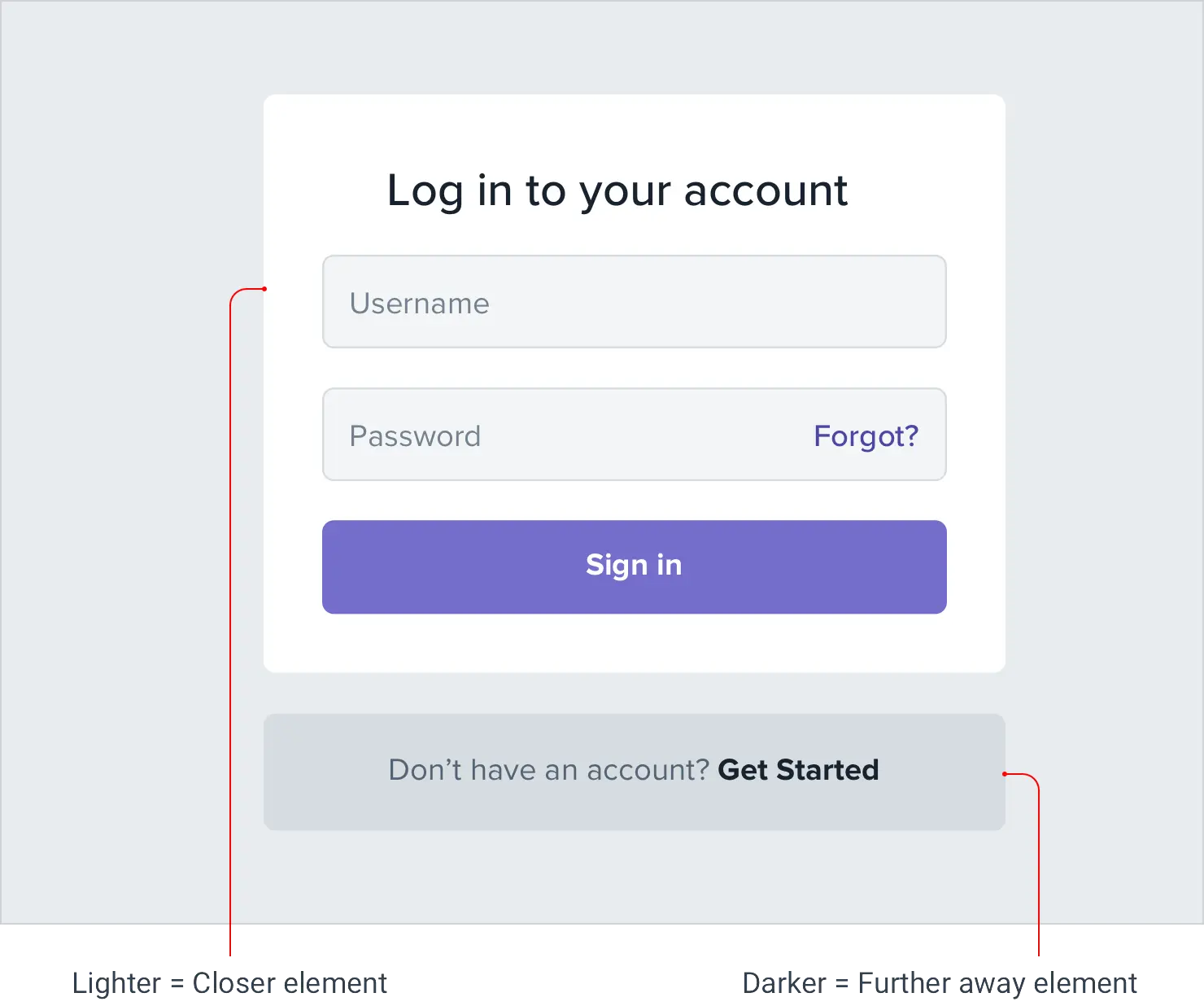Select the "Darker = Further away element" label
The width and height of the screenshot is (1204, 1006).
tap(940, 983)
